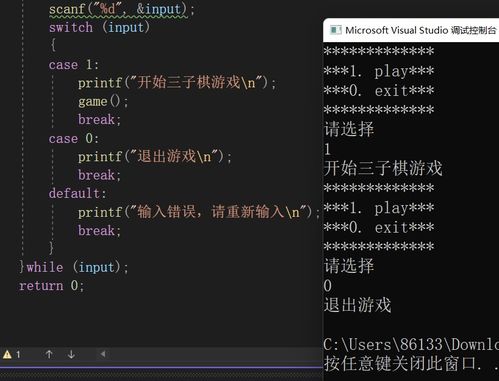Click the second '请选择' prompt in console
Viewport: 499px width, 381px height.
(349, 266)
